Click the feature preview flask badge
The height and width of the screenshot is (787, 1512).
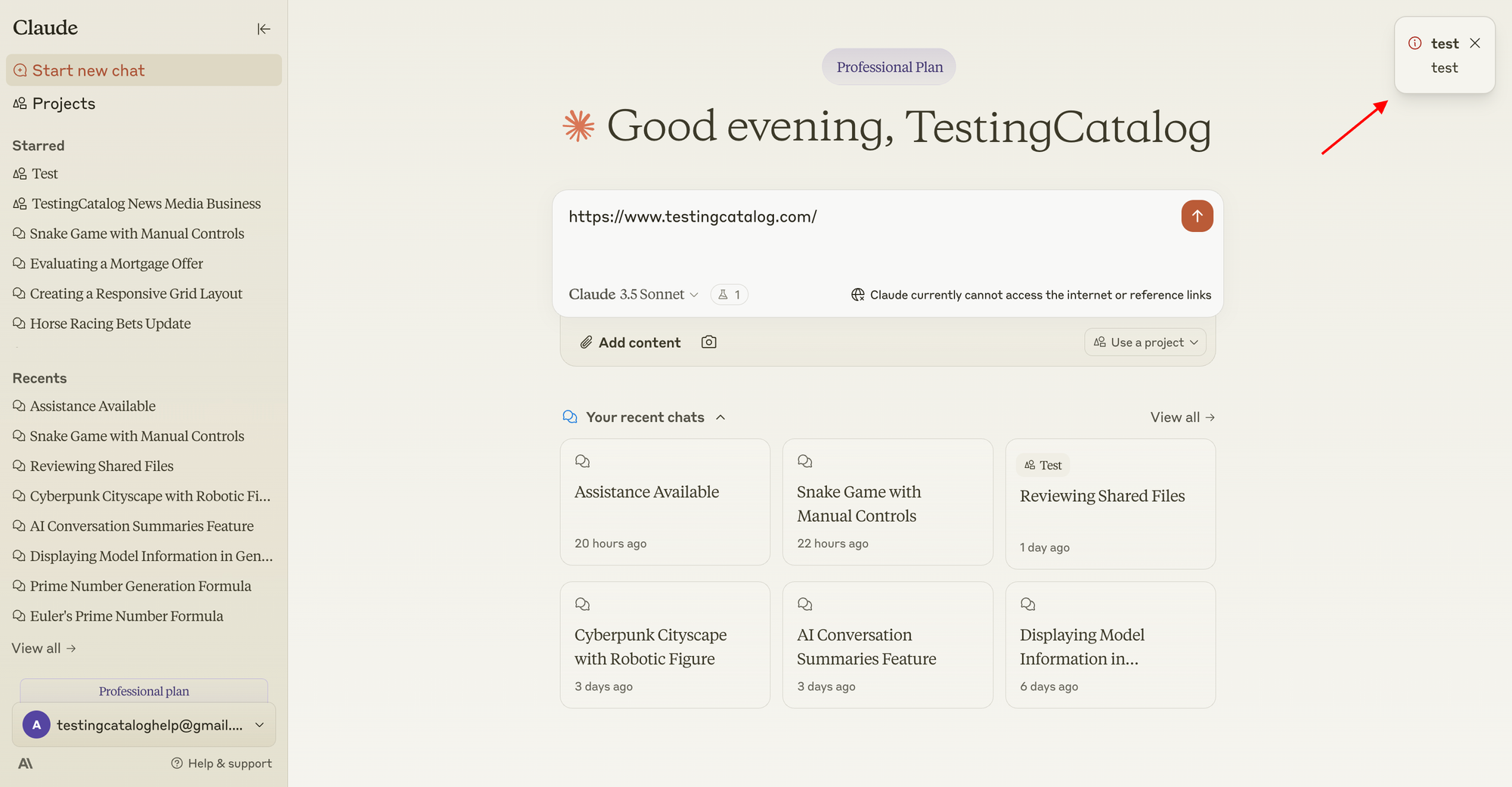click(x=729, y=295)
